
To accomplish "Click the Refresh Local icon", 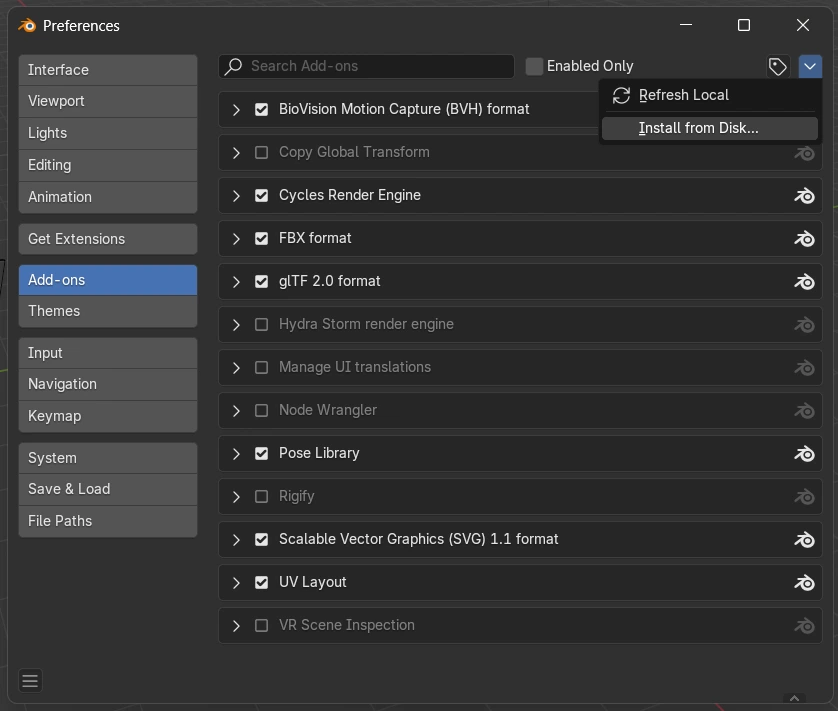I will pyautogui.click(x=621, y=95).
